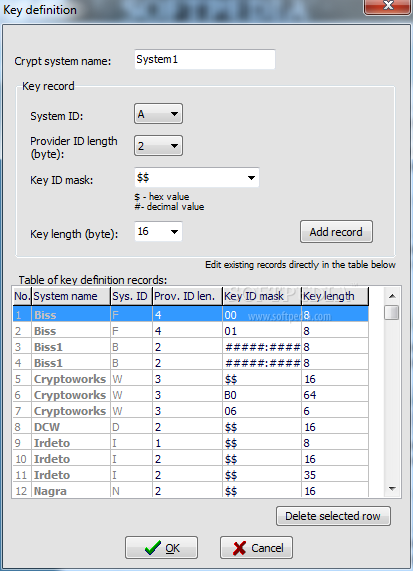Edit the key length 35 cell
413x571 pixels.
335,475
